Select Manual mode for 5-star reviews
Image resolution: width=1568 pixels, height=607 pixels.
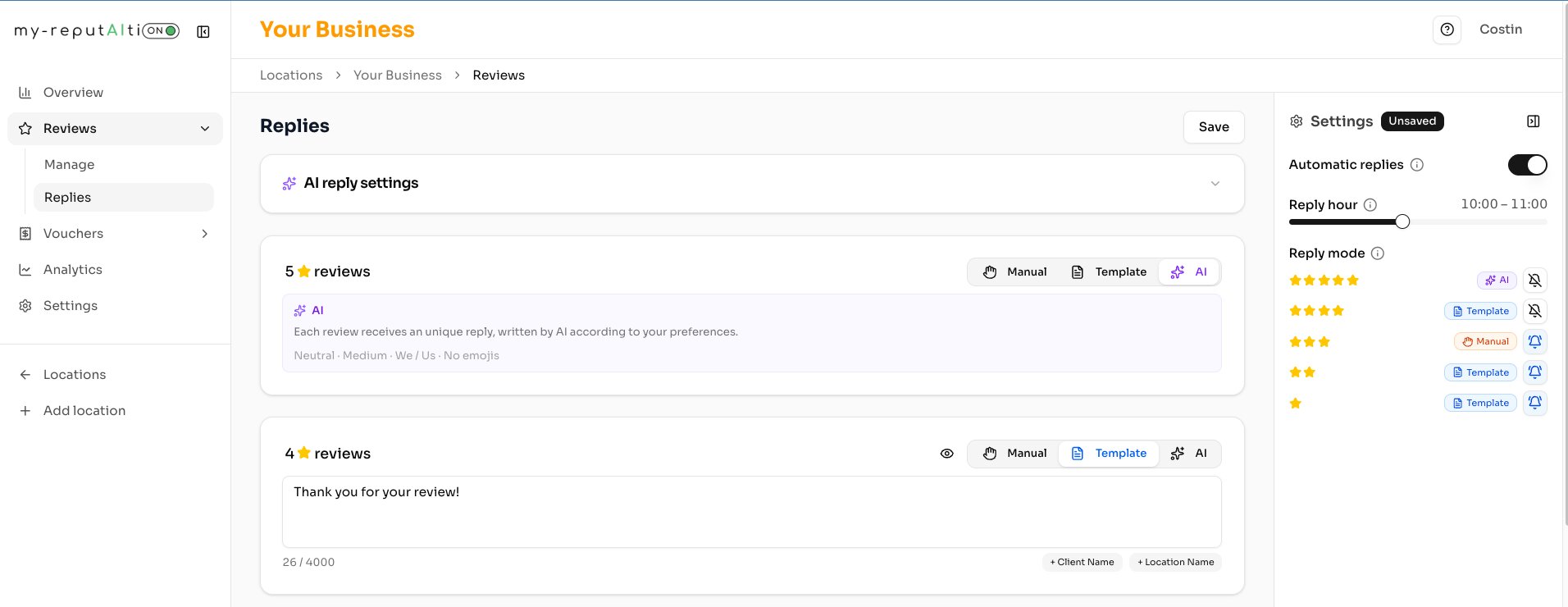coord(1014,272)
